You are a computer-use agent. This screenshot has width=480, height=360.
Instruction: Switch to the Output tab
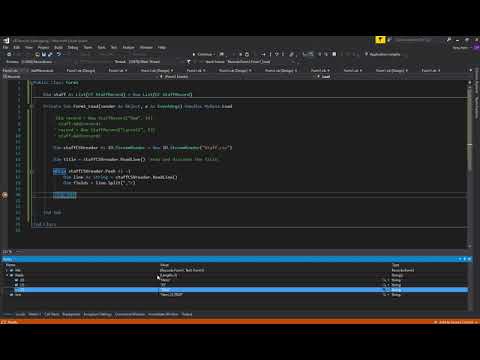tap(187, 314)
